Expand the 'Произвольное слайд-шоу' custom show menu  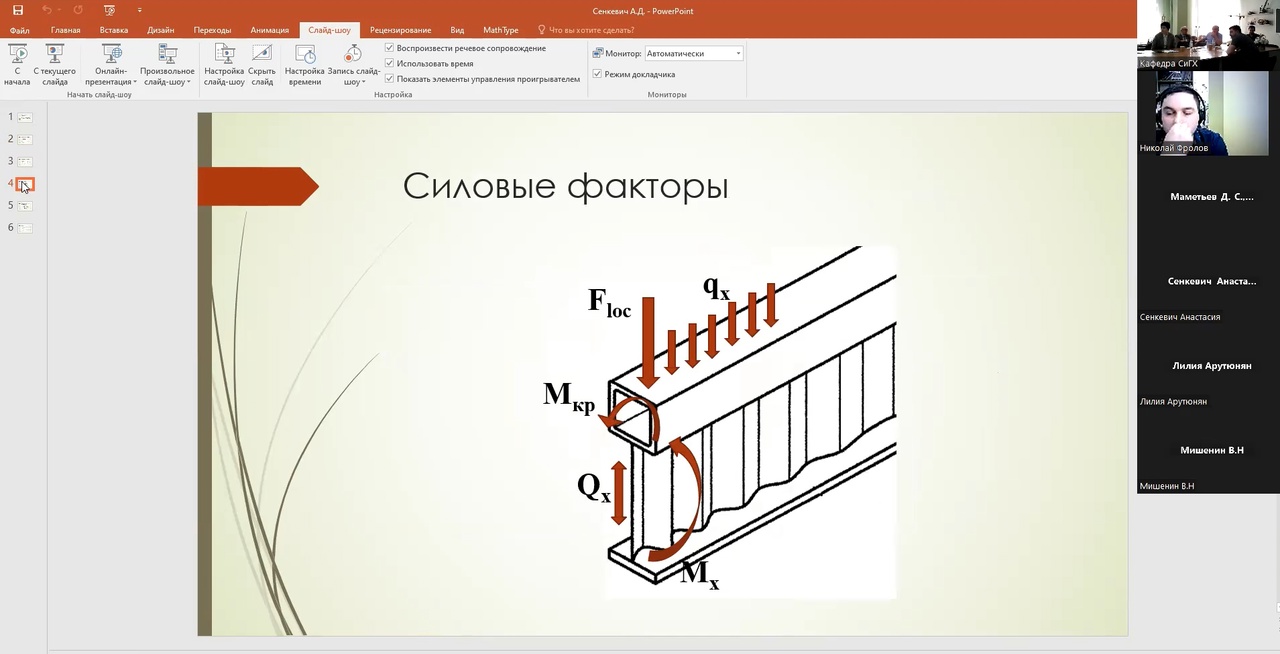(x=167, y=65)
